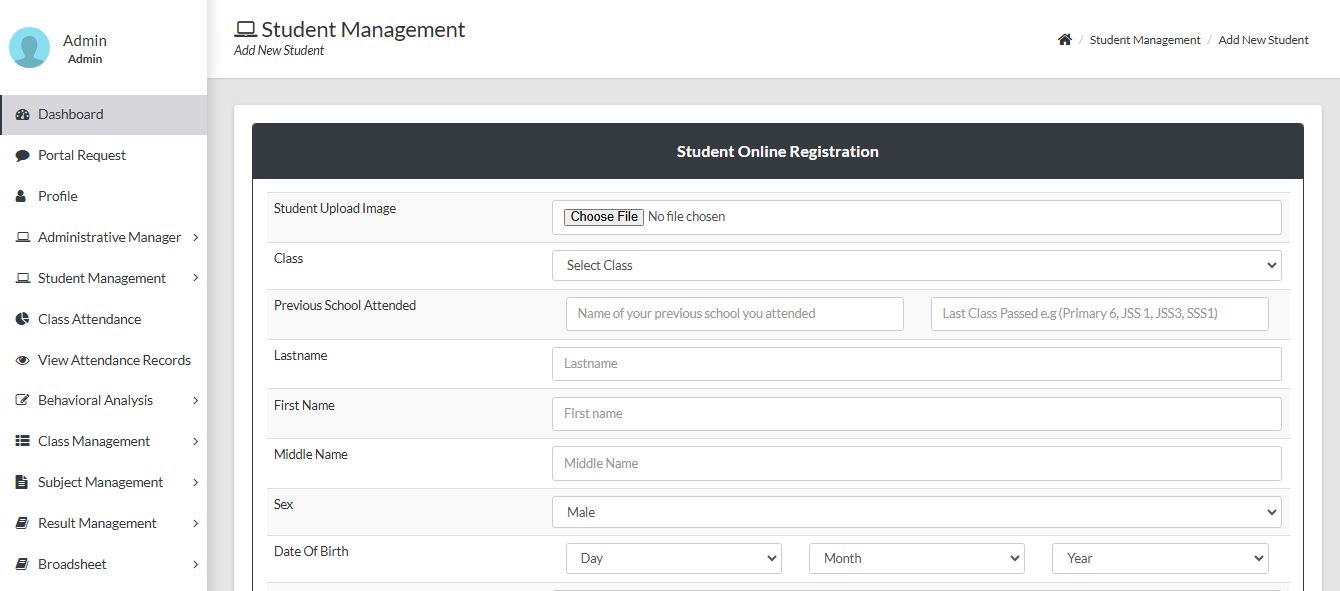Click the Student Management breadcrumb link
The height and width of the screenshot is (591, 1340).
(1144, 40)
